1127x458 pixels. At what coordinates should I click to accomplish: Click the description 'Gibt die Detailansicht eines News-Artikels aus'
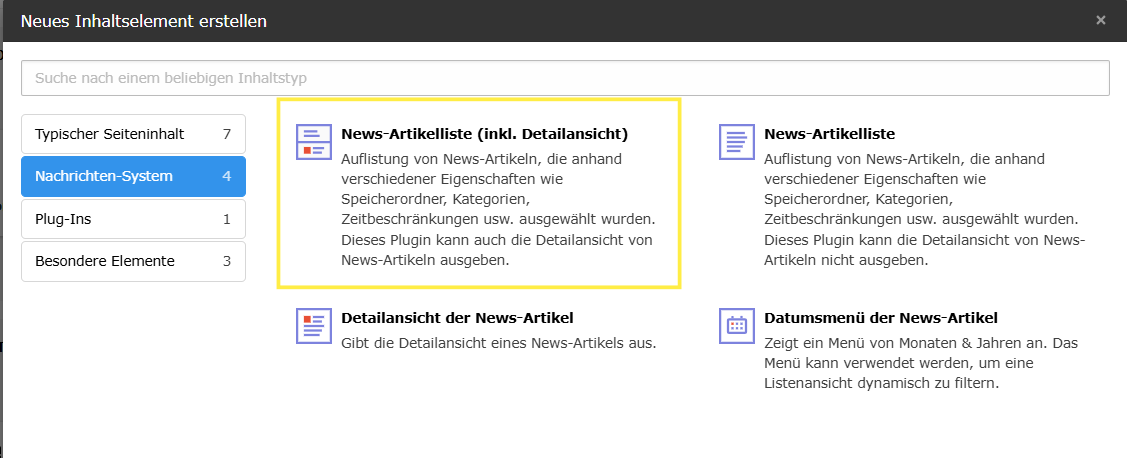[498, 343]
